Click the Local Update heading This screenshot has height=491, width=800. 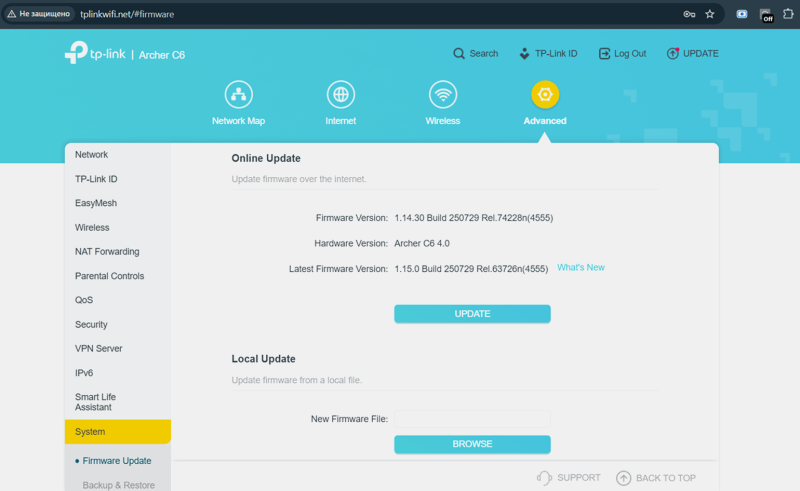[263, 359]
